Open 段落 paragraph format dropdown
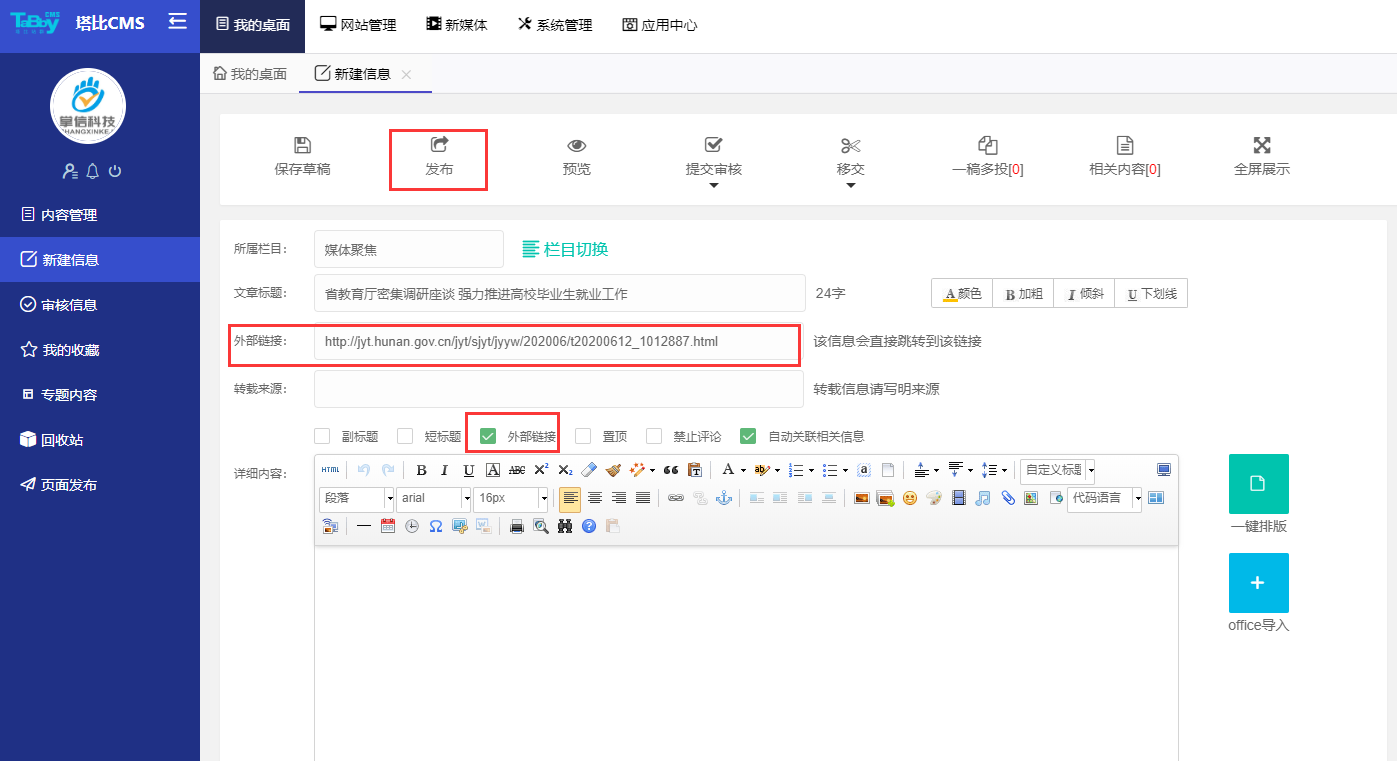Image resolution: width=1397 pixels, height=761 pixels. pyautogui.click(x=357, y=498)
